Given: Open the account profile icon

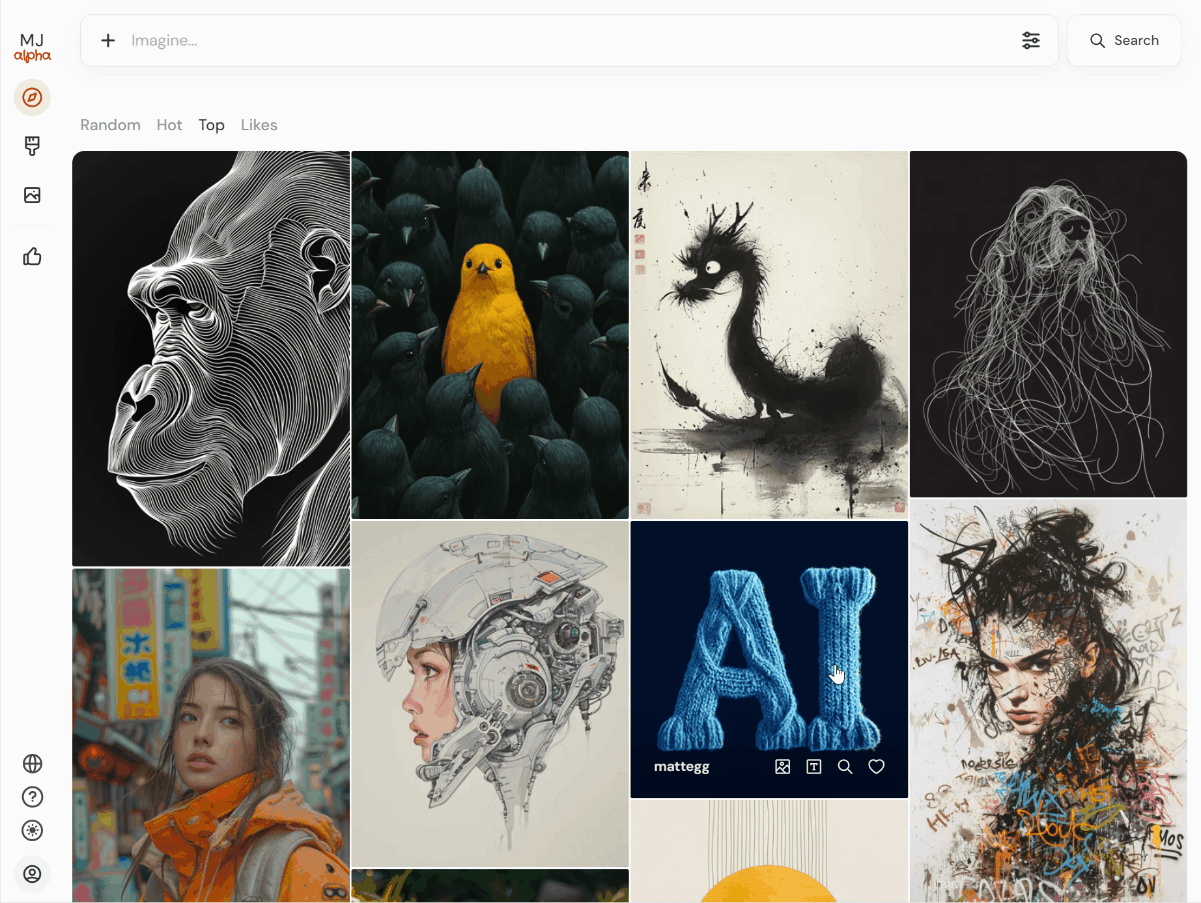Looking at the screenshot, I should [x=32, y=874].
